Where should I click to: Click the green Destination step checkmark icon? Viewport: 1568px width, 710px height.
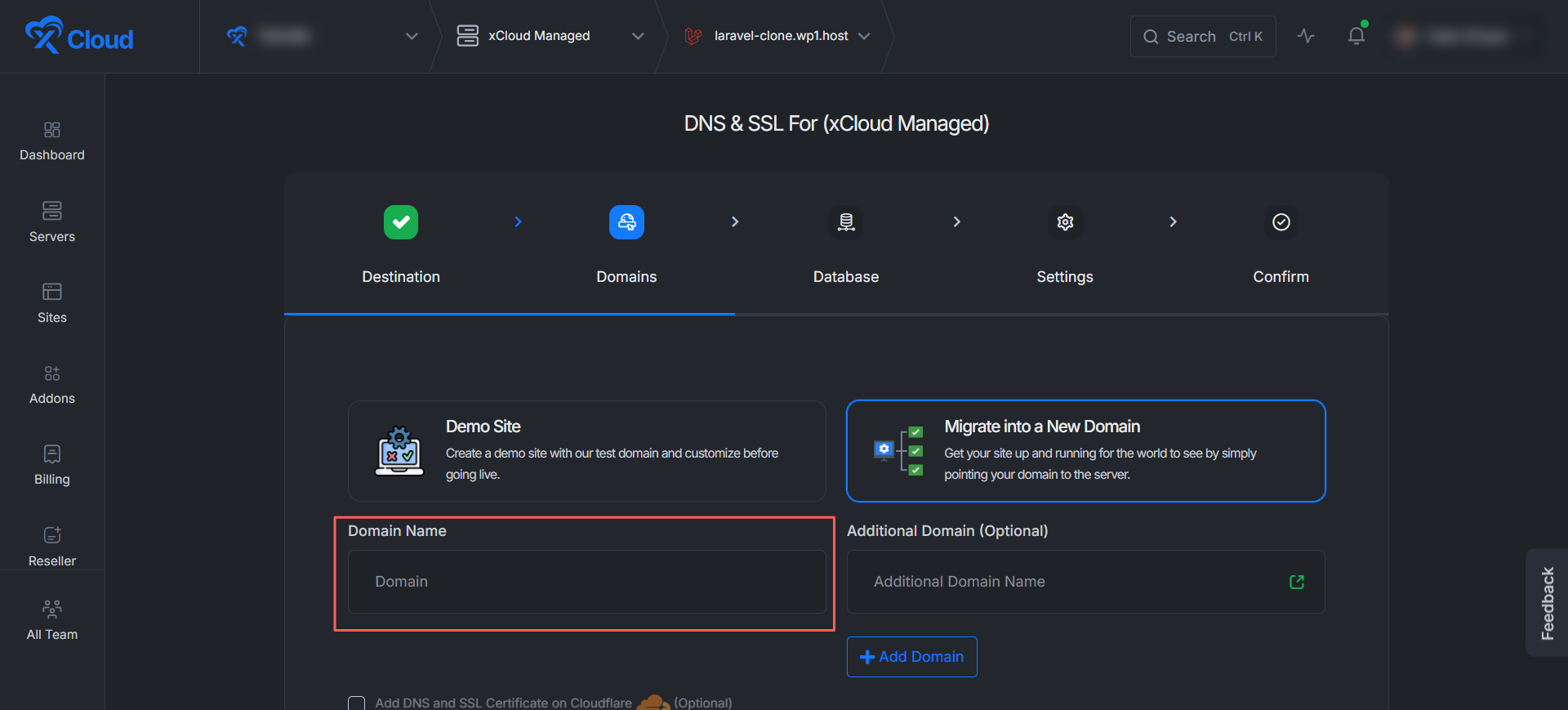[401, 222]
